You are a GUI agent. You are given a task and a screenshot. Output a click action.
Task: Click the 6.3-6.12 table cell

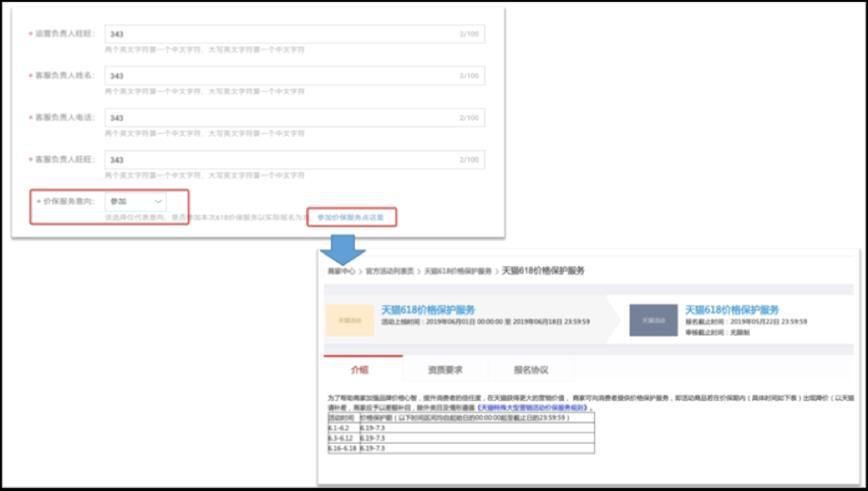point(343,438)
